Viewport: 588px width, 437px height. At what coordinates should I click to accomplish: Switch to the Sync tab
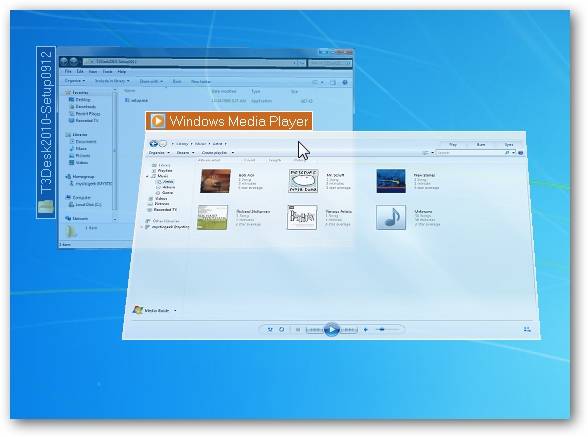[x=508, y=144]
